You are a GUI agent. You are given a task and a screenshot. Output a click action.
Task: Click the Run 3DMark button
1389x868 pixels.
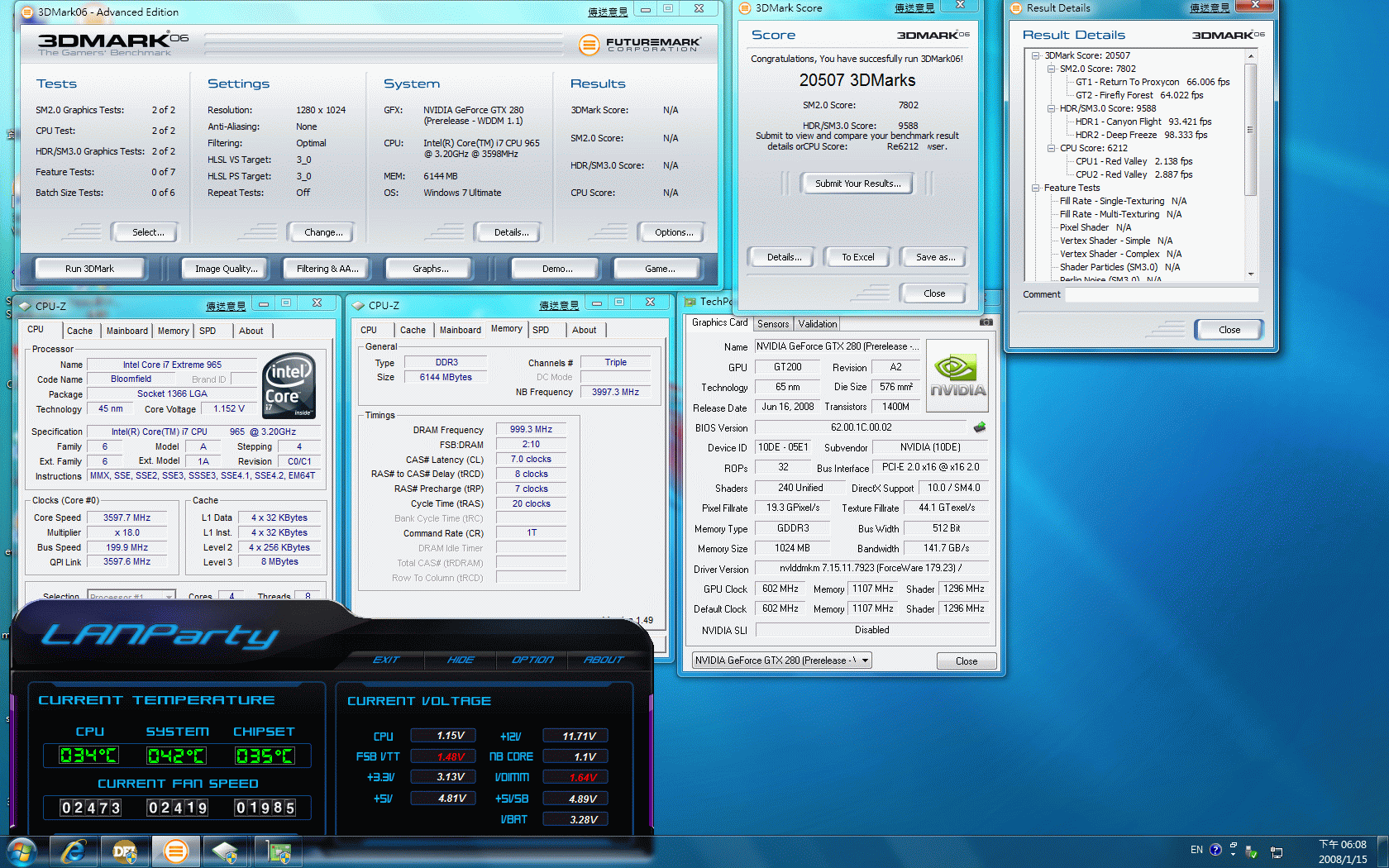coord(89,269)
